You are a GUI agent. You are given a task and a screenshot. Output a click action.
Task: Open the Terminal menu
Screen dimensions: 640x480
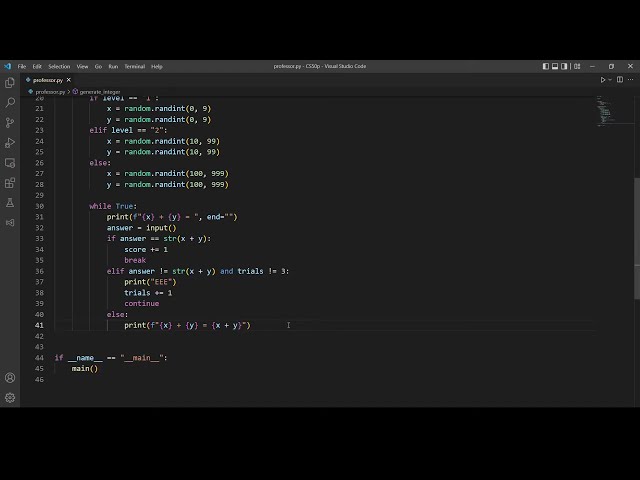click(x=135, y=66)
